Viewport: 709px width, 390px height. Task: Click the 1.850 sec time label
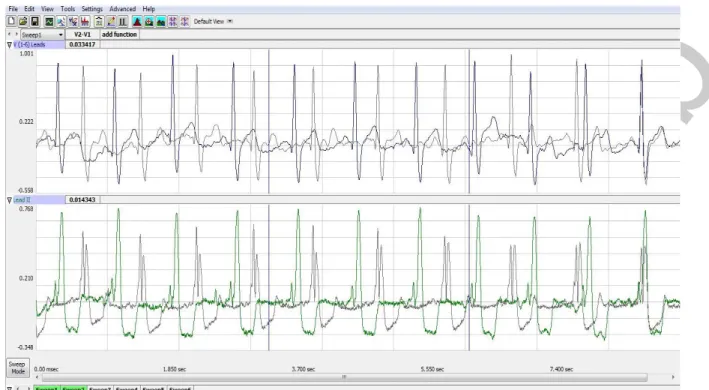click(x=175, y=369)
